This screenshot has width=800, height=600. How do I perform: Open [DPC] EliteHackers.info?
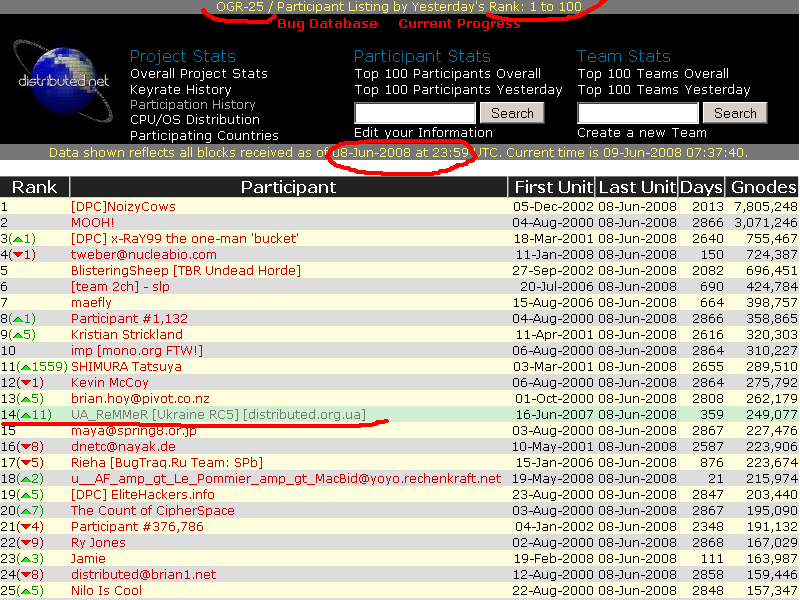pos(142,495)
